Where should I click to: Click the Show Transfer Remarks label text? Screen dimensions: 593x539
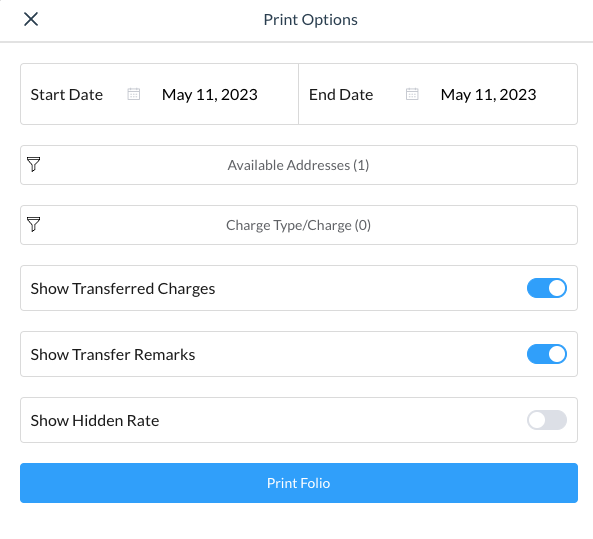coord(113,354)
